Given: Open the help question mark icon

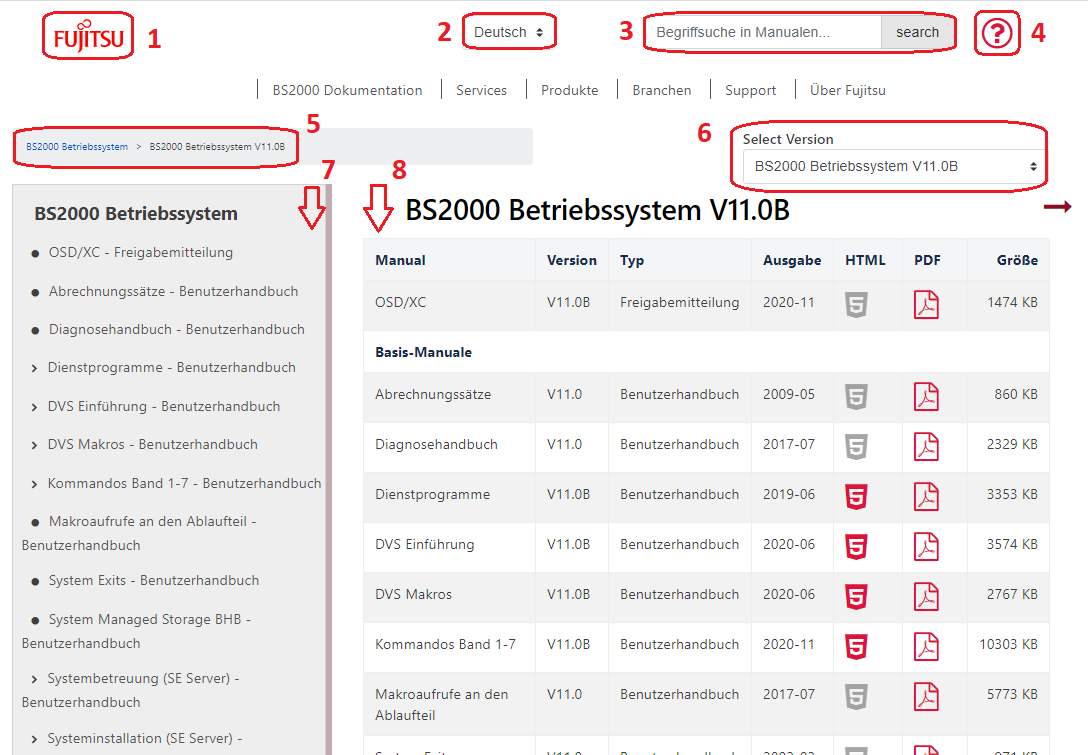Looking at the screenshot, I should pos(996,34).
